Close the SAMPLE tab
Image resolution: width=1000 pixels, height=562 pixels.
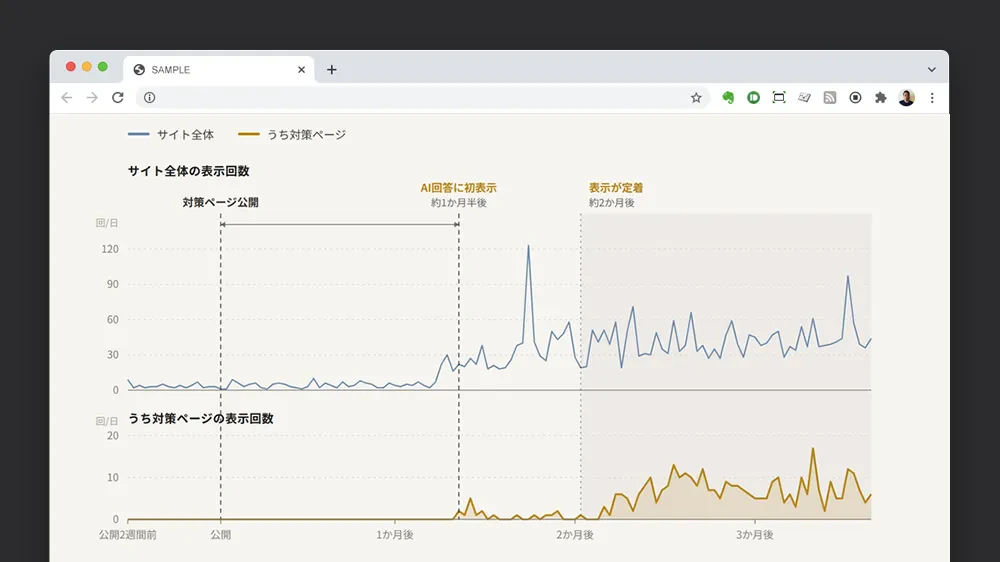(x=302, y=70)
